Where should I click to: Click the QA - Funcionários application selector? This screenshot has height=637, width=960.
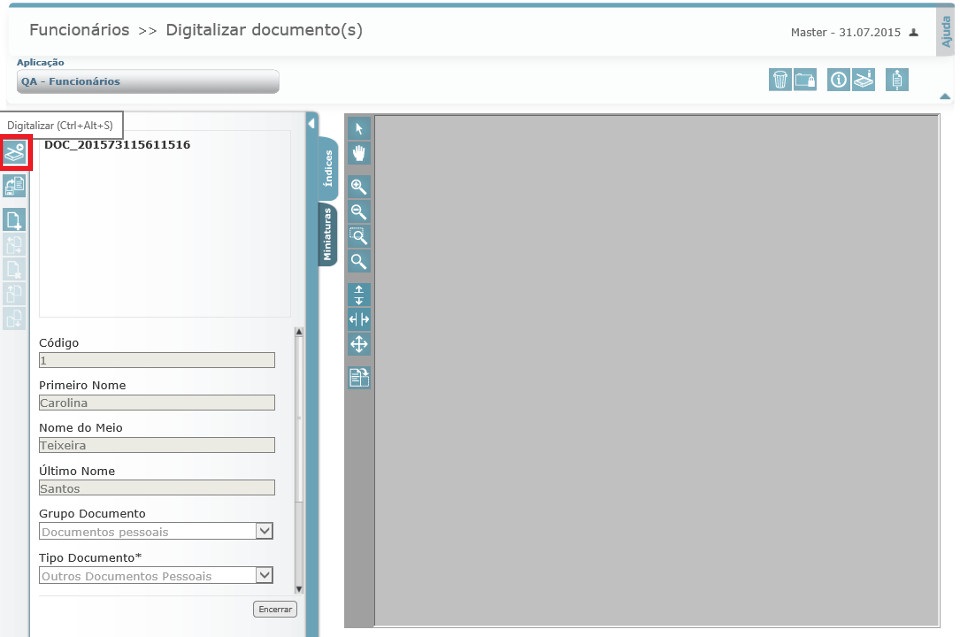pyautogui.click(x=147, y=81)
